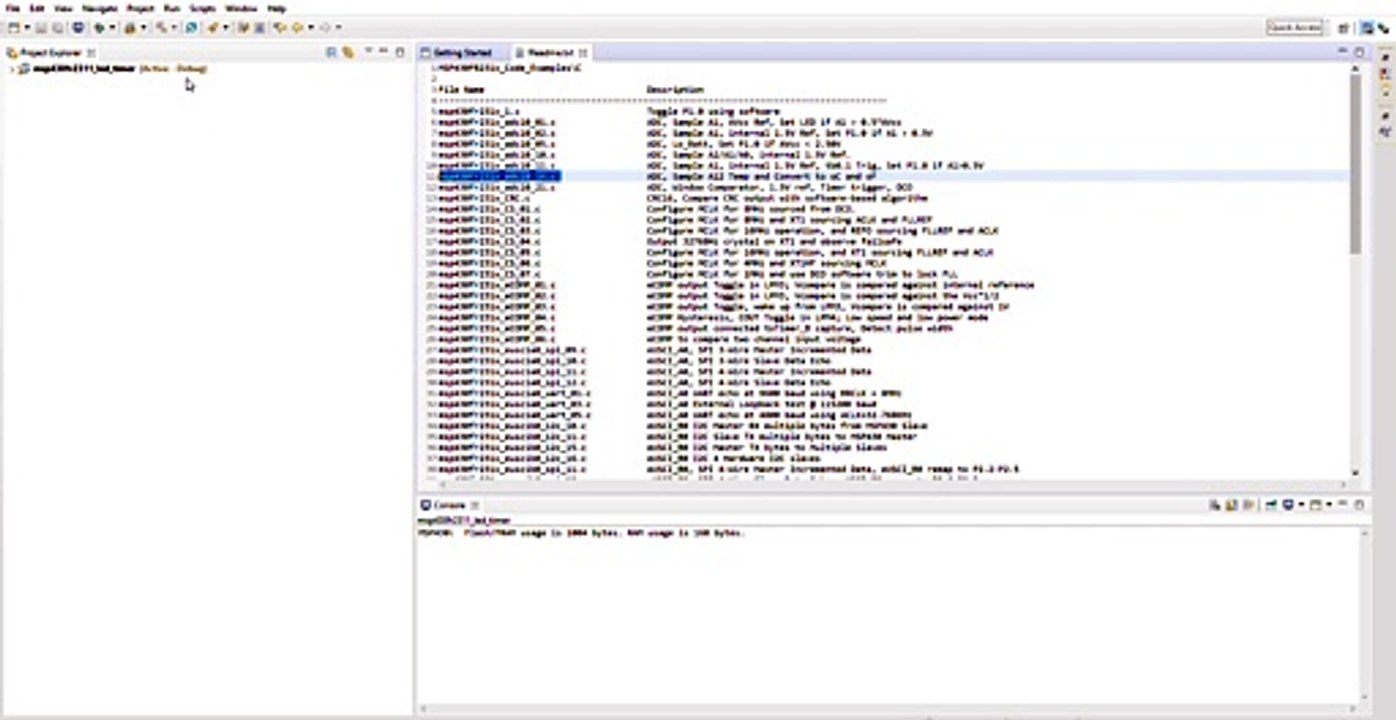Open the Build configuration dropdown arrow
Screen dimensions: 1396x720
click(174, 27)
